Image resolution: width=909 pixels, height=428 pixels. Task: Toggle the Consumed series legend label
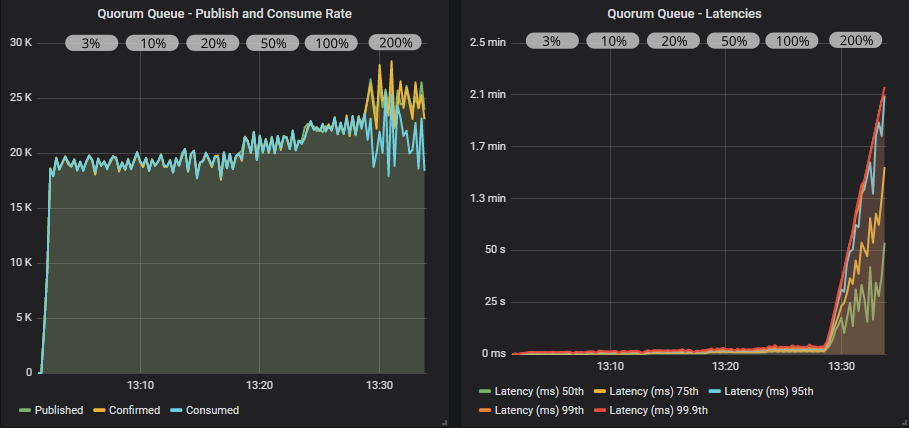pyautogui.click(x=212, y=410)
